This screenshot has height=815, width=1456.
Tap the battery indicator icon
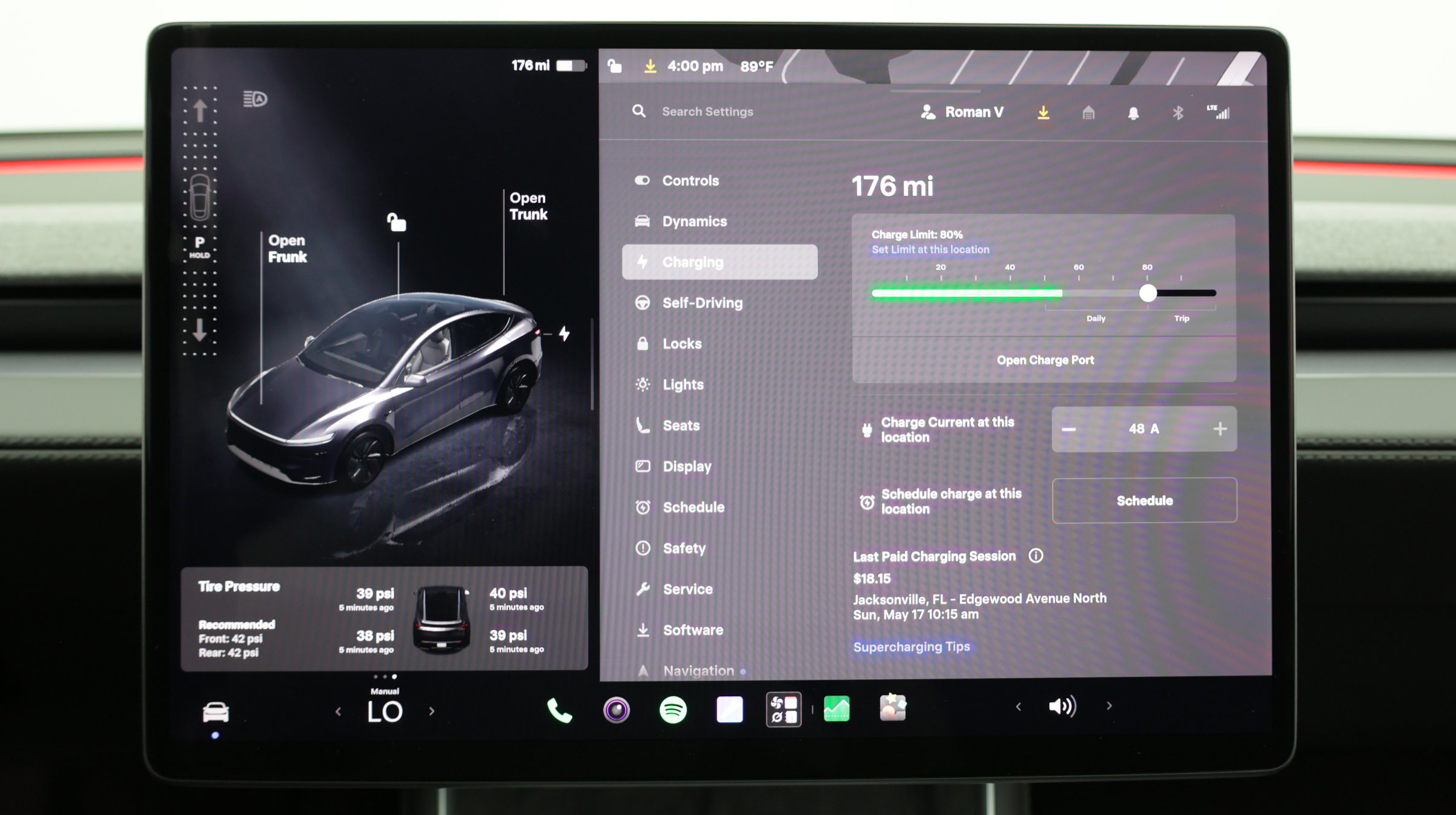pyautogui.click(x=571, y=65)
